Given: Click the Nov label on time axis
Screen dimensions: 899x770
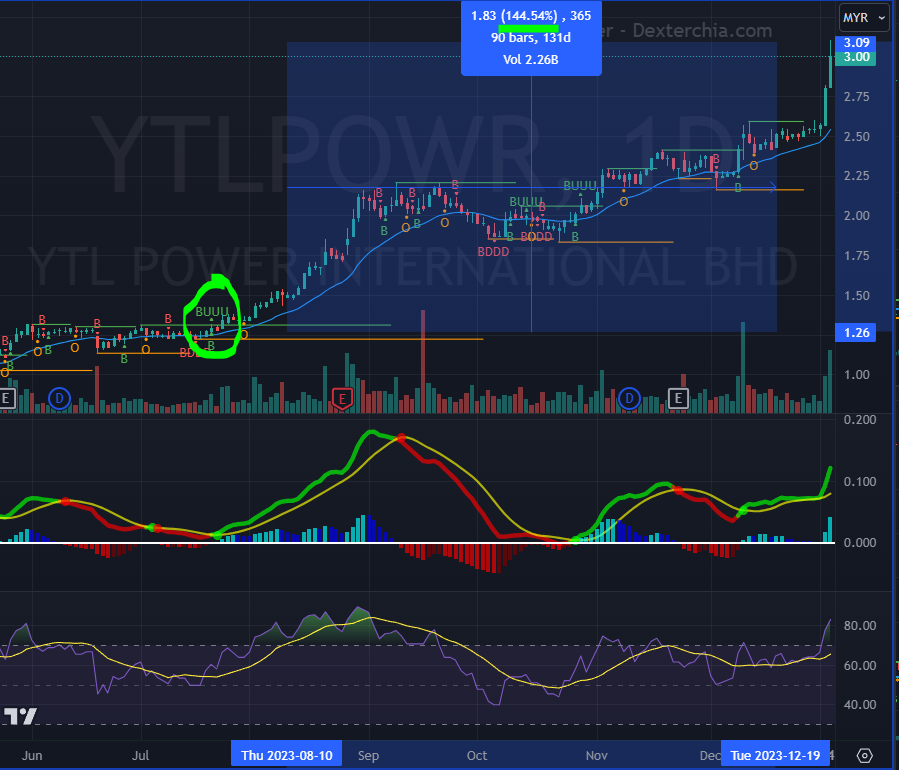Looking at the screenshot, I should pos(596,756).
